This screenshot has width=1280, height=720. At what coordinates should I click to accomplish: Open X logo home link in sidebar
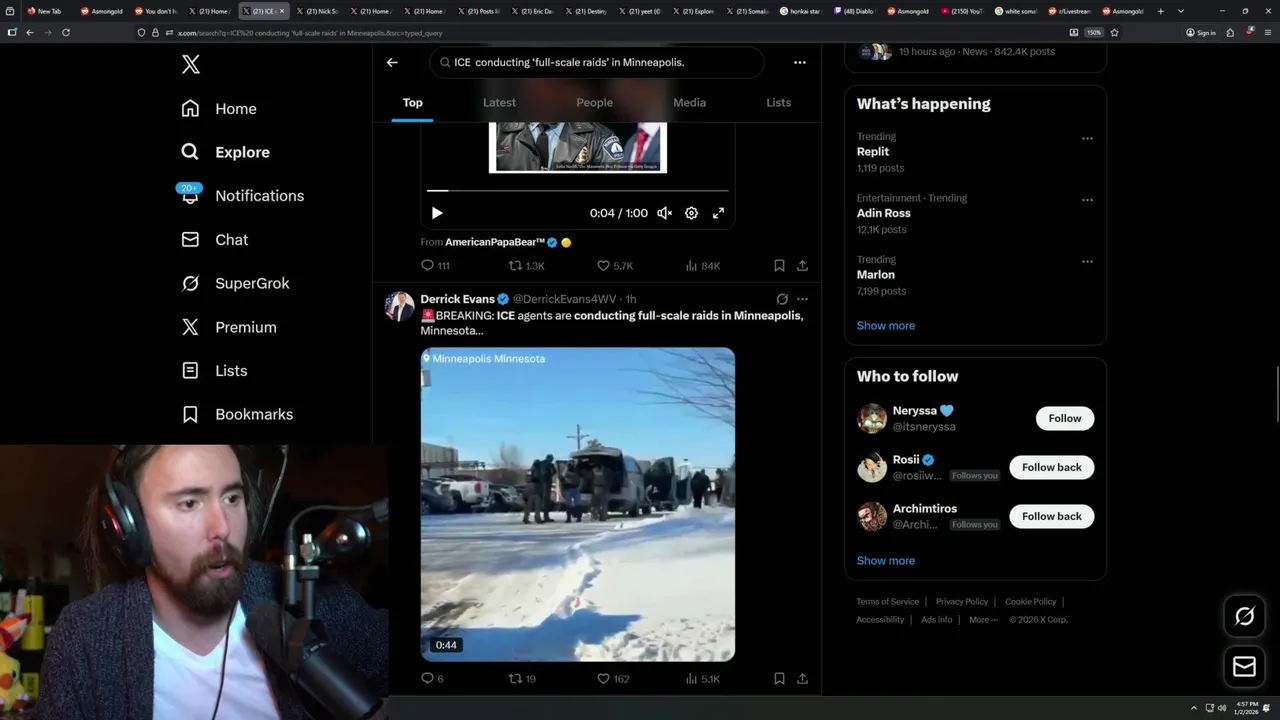pos(191,65)
